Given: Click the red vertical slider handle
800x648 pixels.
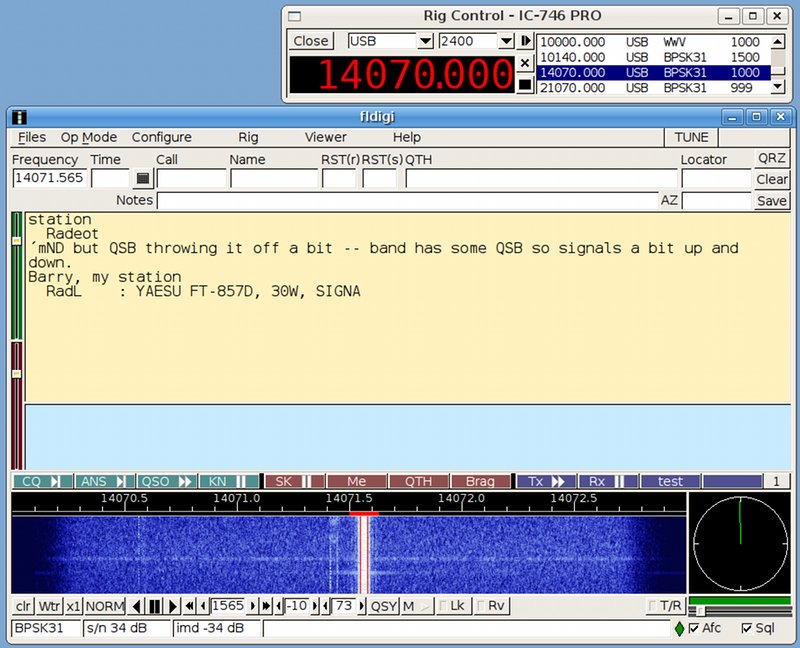Looking at the screenshot, I should (16, 373).
